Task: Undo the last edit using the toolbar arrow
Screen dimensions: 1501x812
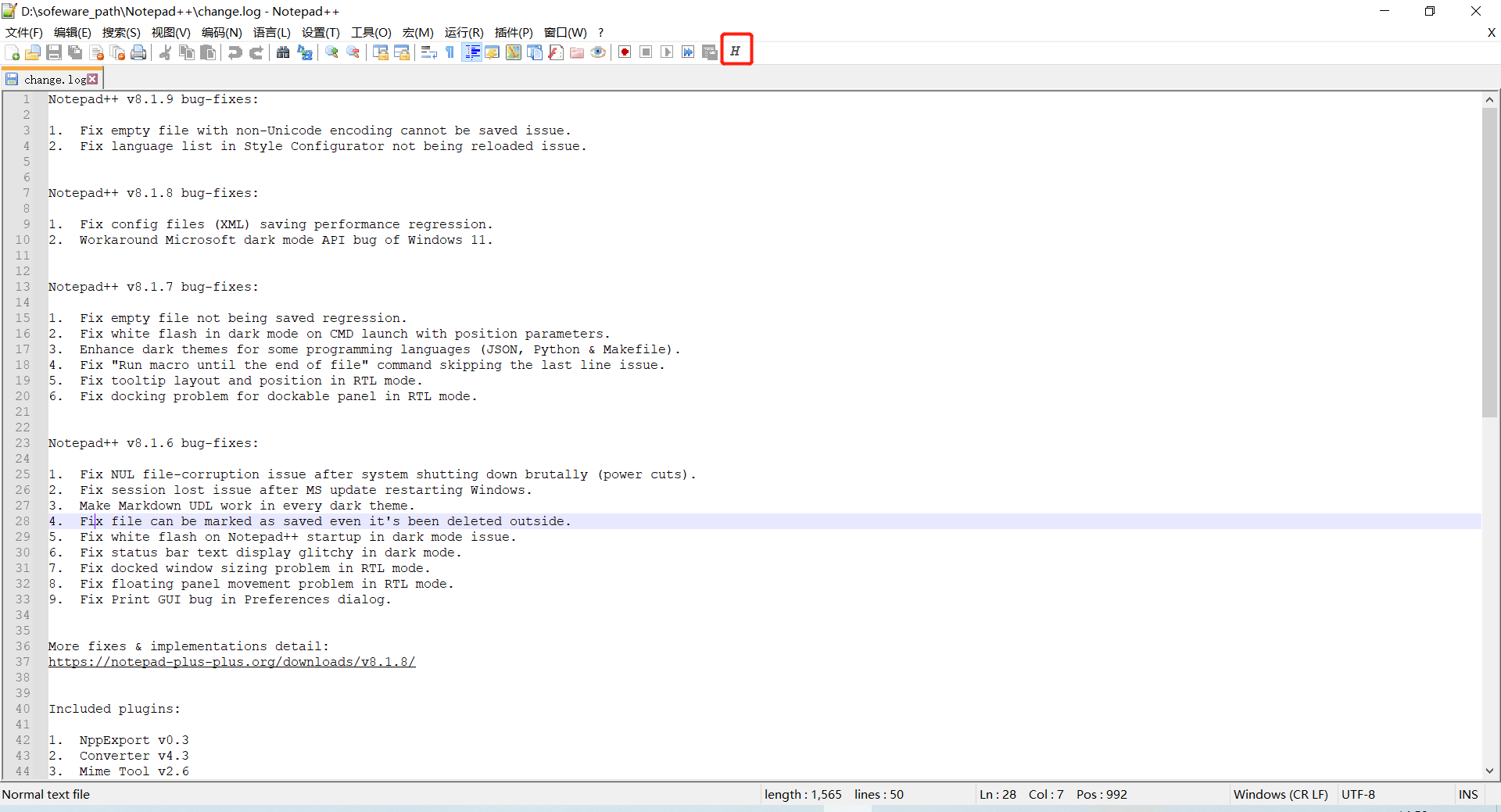Action: (235, 52)
